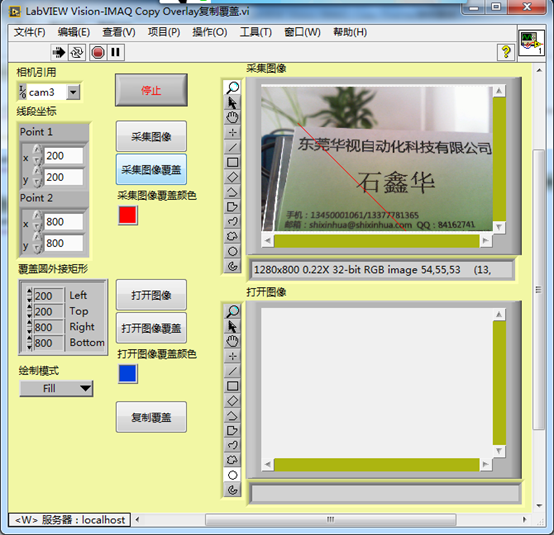Pause VI execution with the pause icon

(x=116, y=52)
